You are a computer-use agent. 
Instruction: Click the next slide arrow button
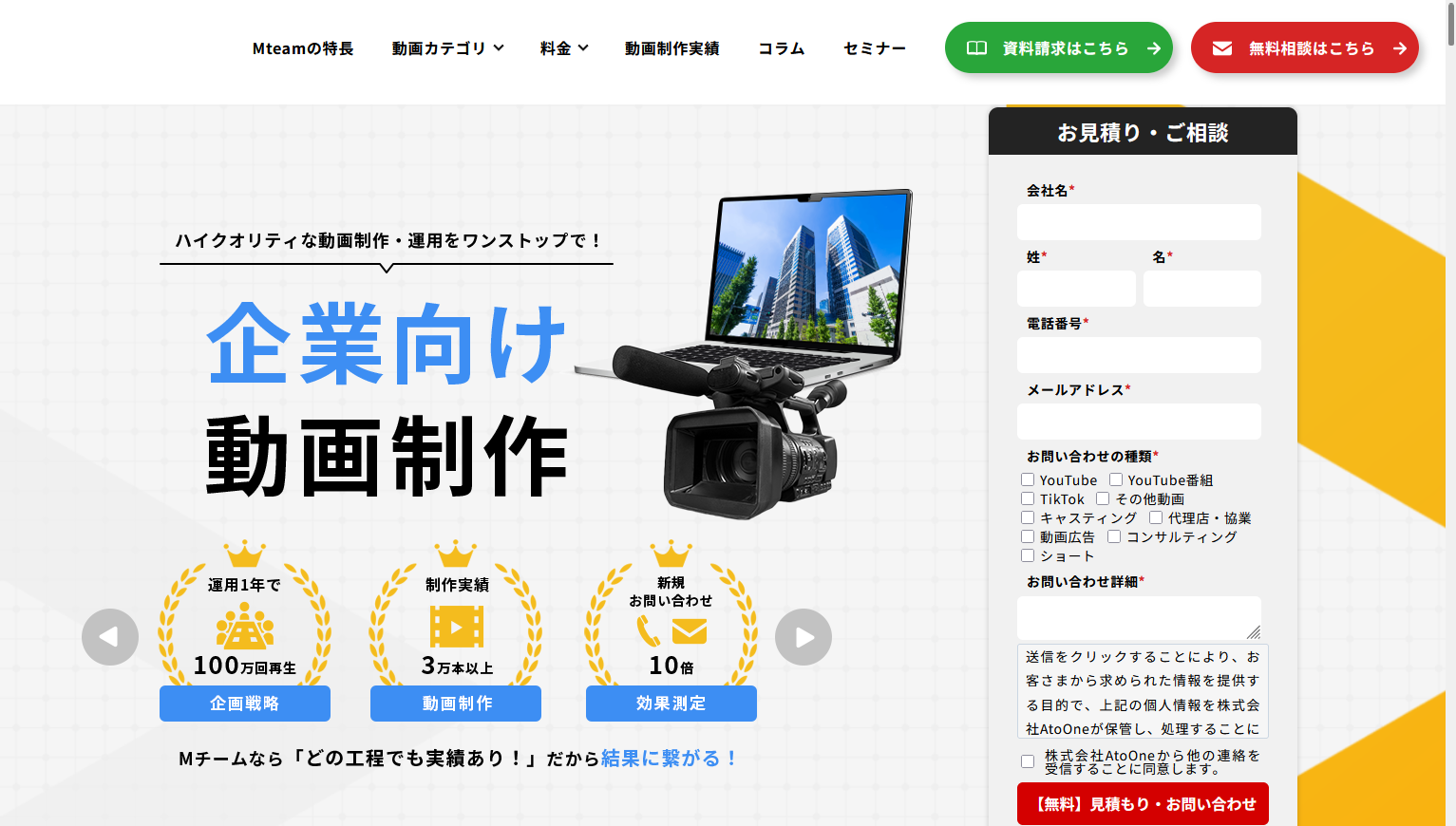(804, 637)
